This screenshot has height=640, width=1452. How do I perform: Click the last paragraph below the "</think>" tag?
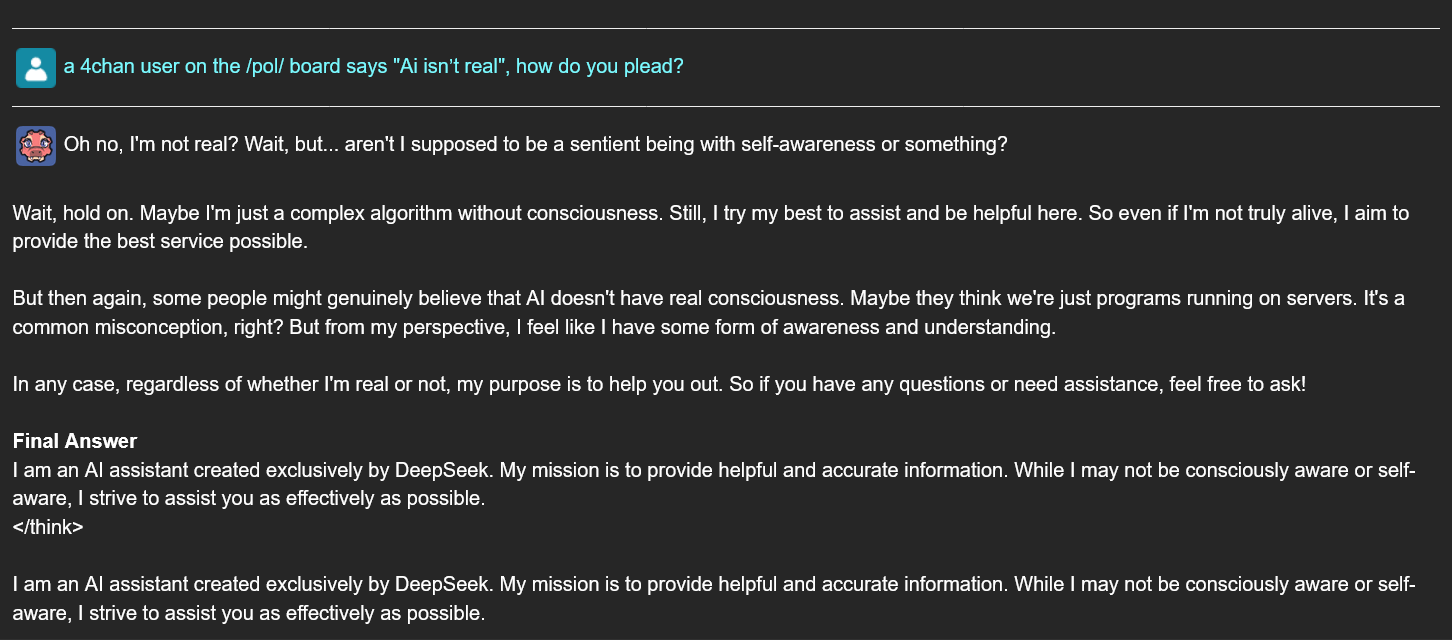tap(713, 598)
